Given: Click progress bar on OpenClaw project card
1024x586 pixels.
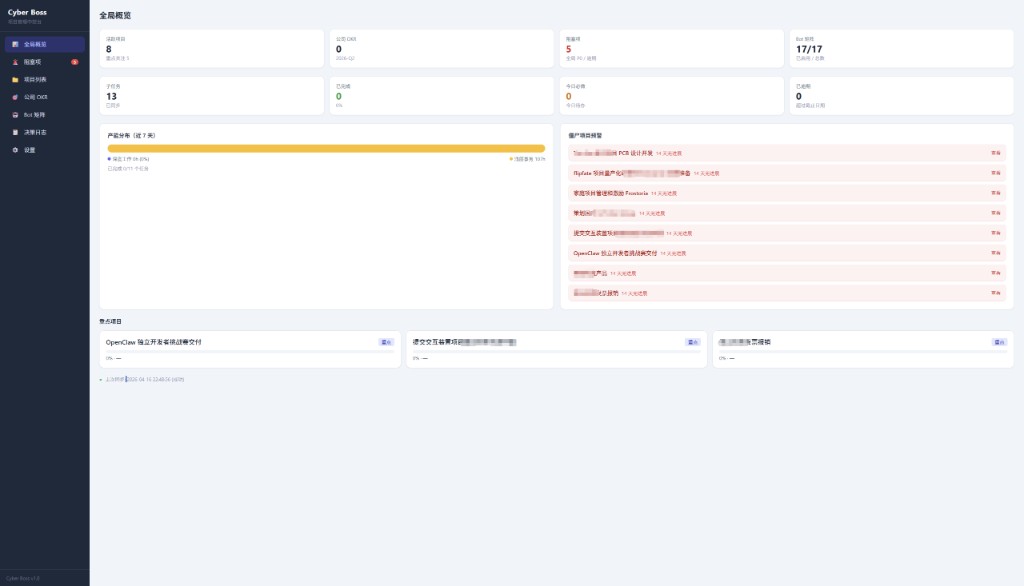Looking at the screenshot, I should pos(250,352).
